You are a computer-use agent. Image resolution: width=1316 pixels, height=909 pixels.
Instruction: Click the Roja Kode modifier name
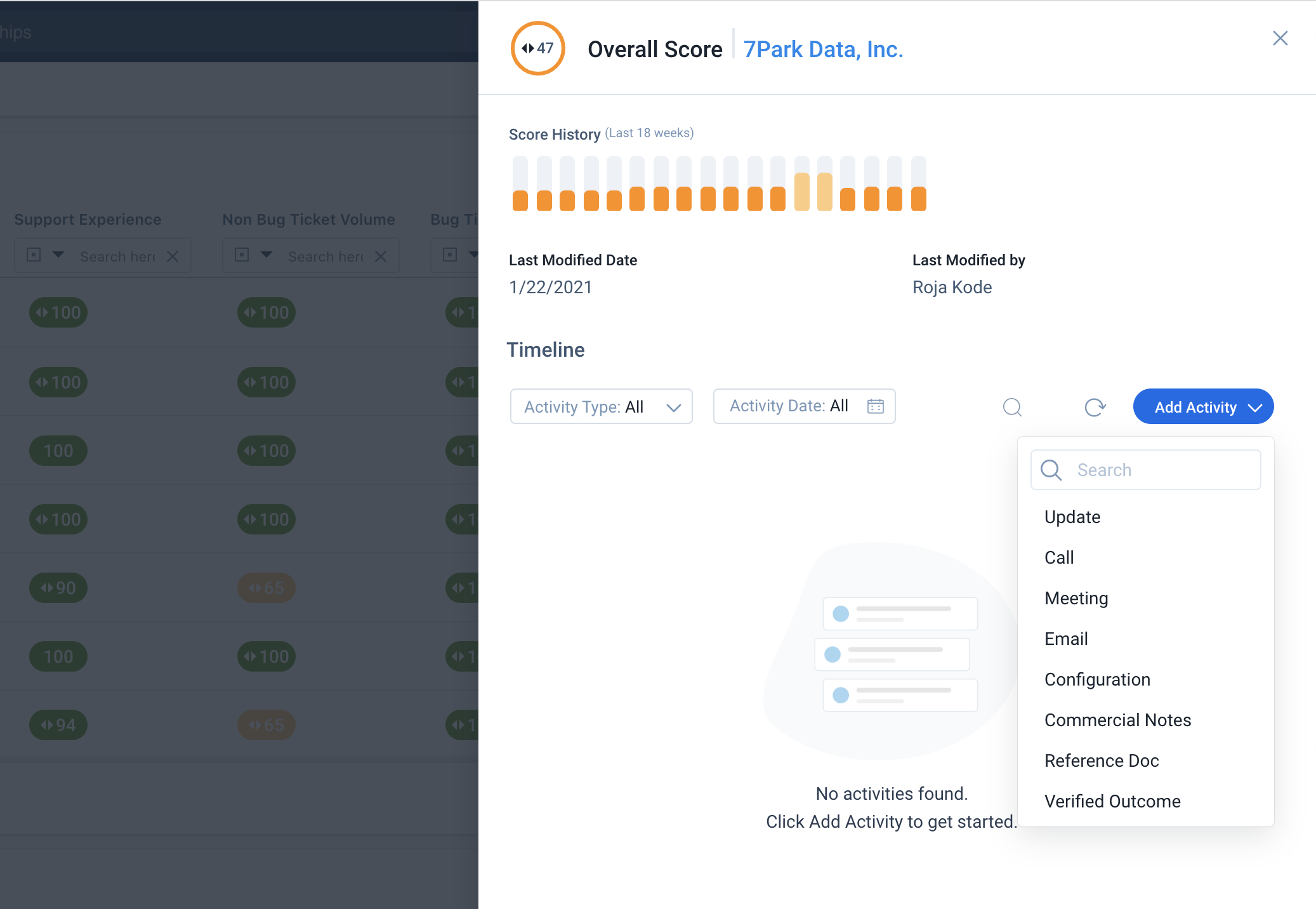click(952, 288)
